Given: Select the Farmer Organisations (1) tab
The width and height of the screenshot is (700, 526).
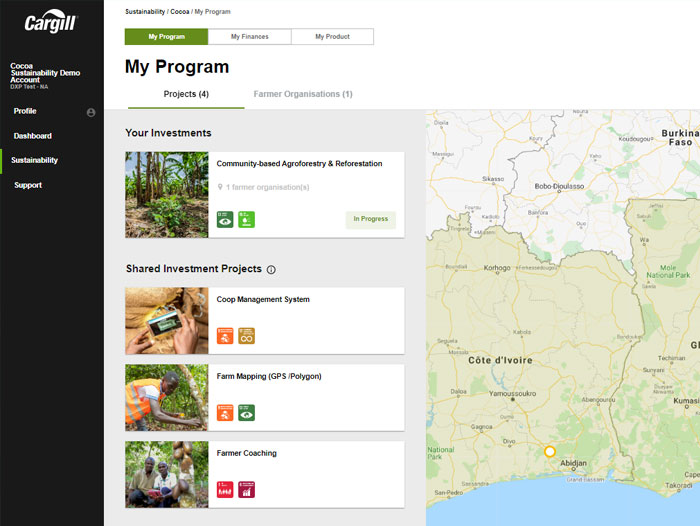Looking at the screenshot, I should click(303, 94).
